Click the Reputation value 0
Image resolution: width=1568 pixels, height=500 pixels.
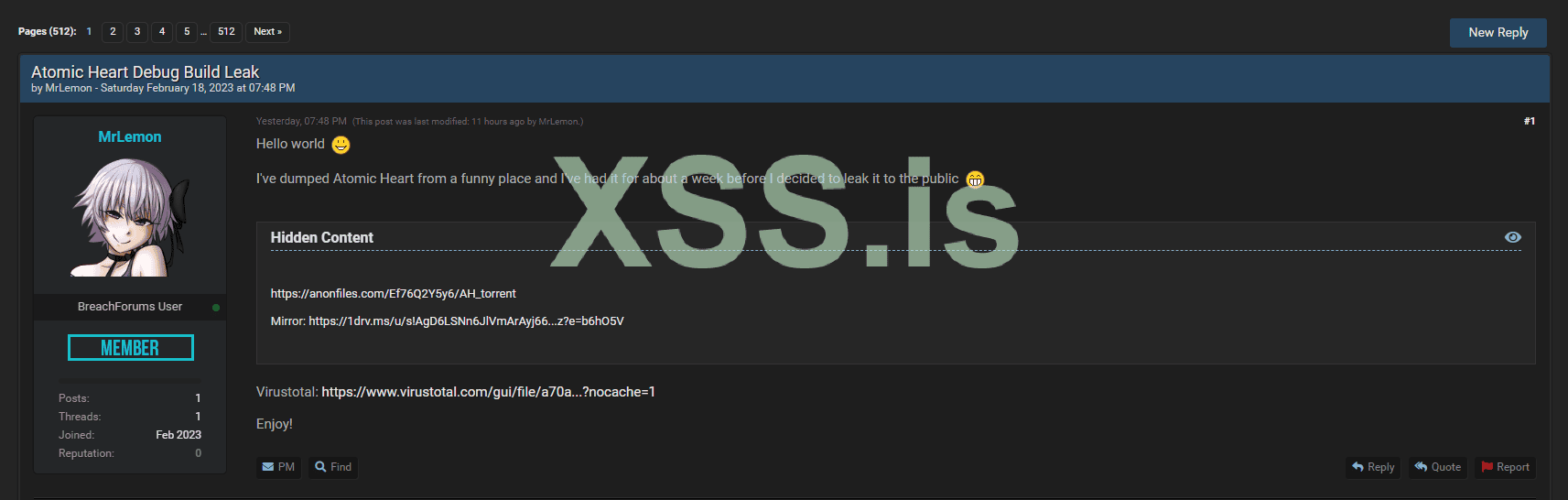tap(198, 453)
